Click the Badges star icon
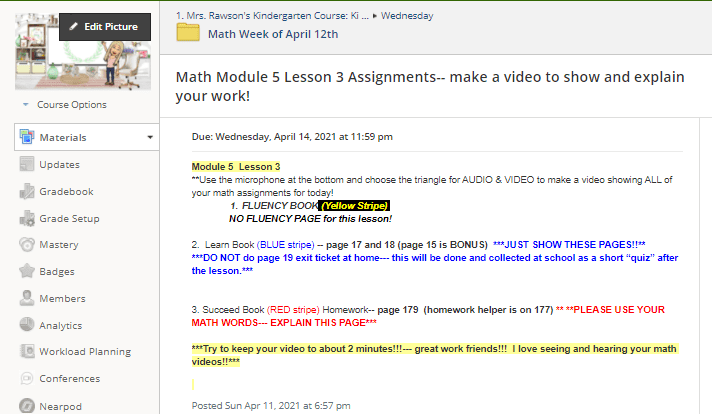712x414 pixels. pyautogui.click(x=27, y=271)
